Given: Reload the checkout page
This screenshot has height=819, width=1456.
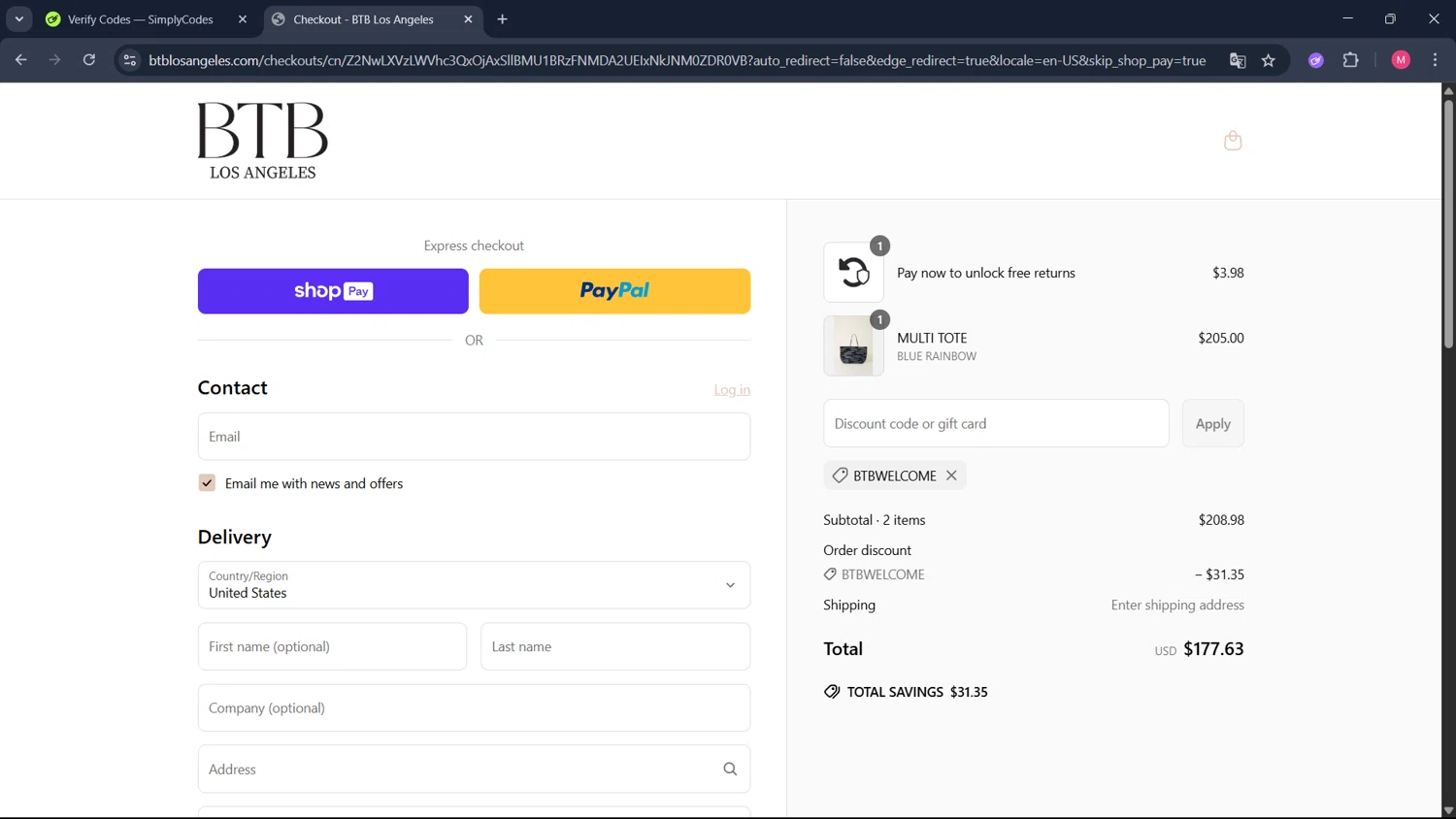Looking at the screenshot, I should [x=88, y=60].
